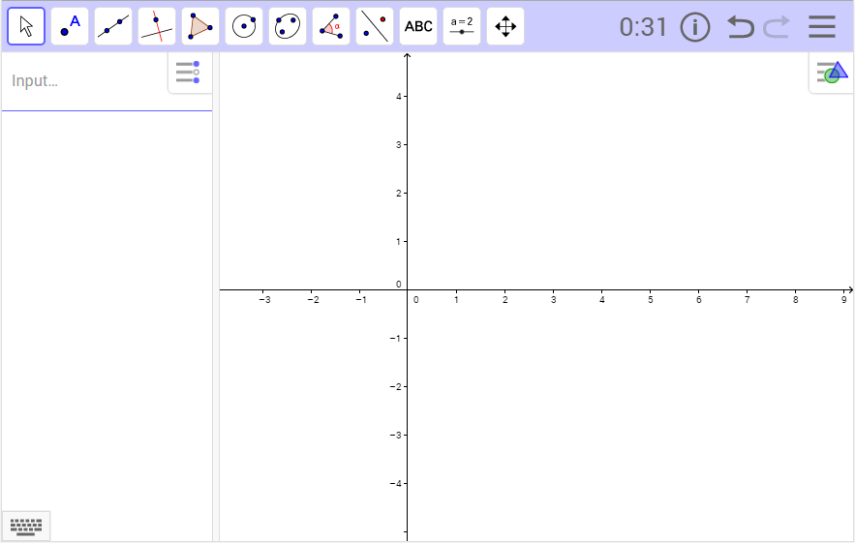Select the Line through two points tool
Screen dimensions: 855x543
click(x=113, y=26)
